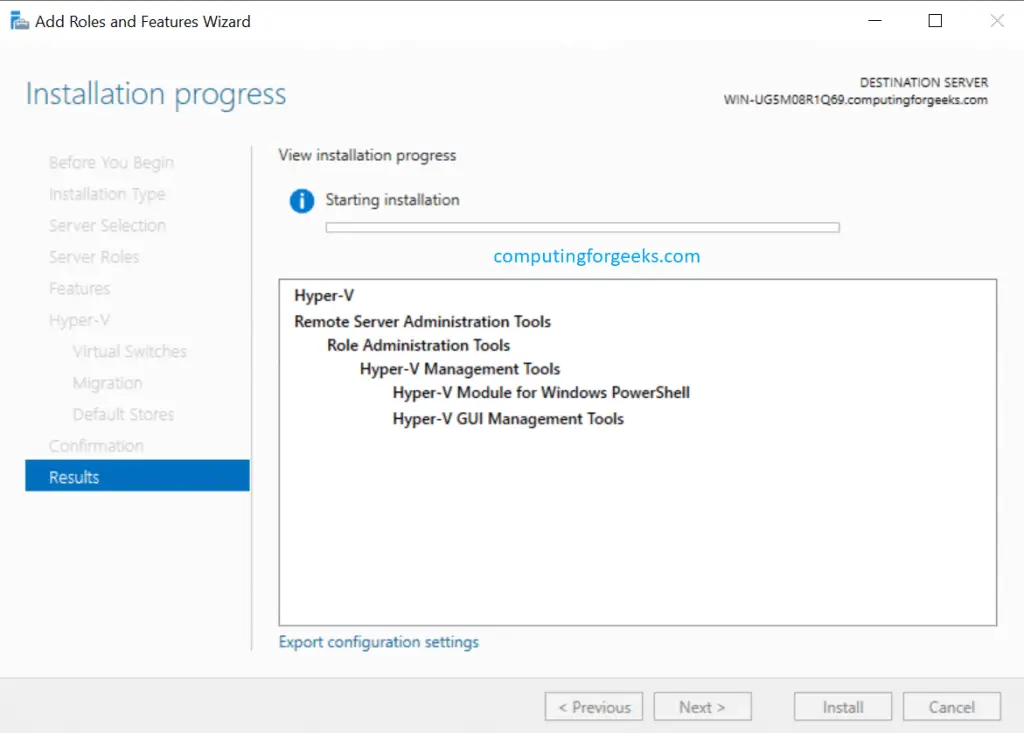Screen dimensions: 1024x733
Task: Click the Install button
Action: 842,707
